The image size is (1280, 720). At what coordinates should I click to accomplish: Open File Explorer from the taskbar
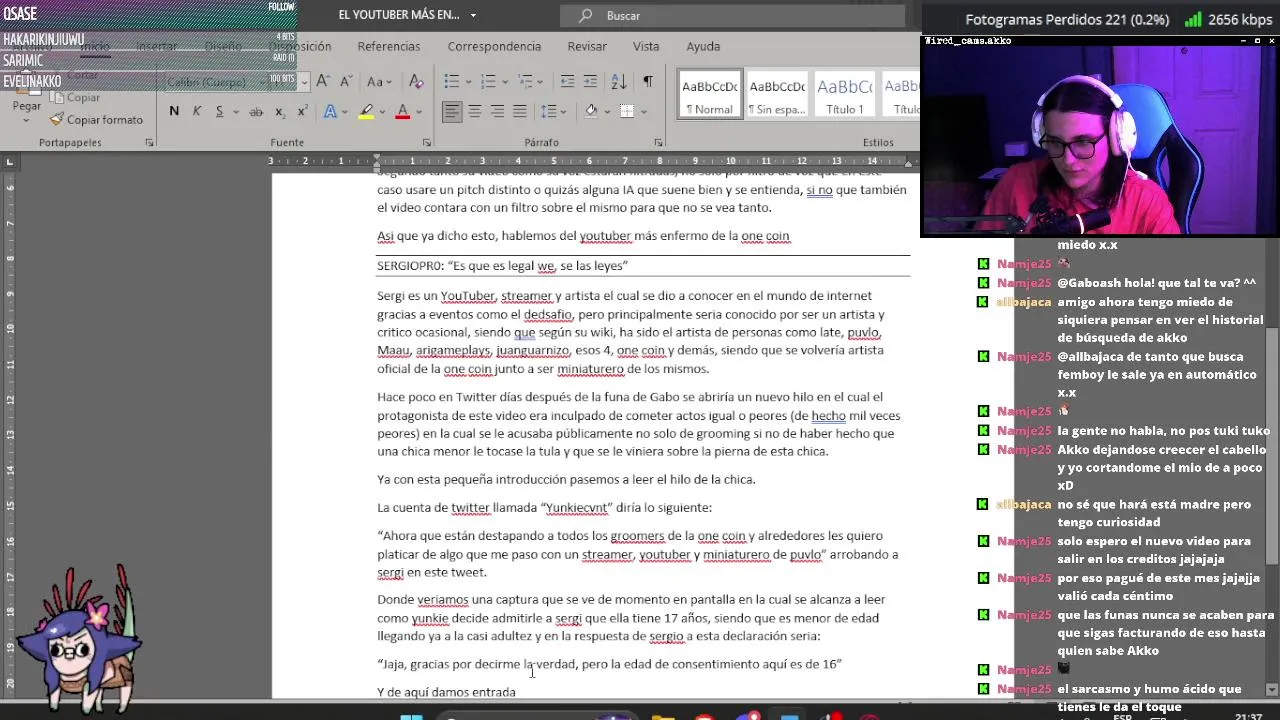coord(662,716)
